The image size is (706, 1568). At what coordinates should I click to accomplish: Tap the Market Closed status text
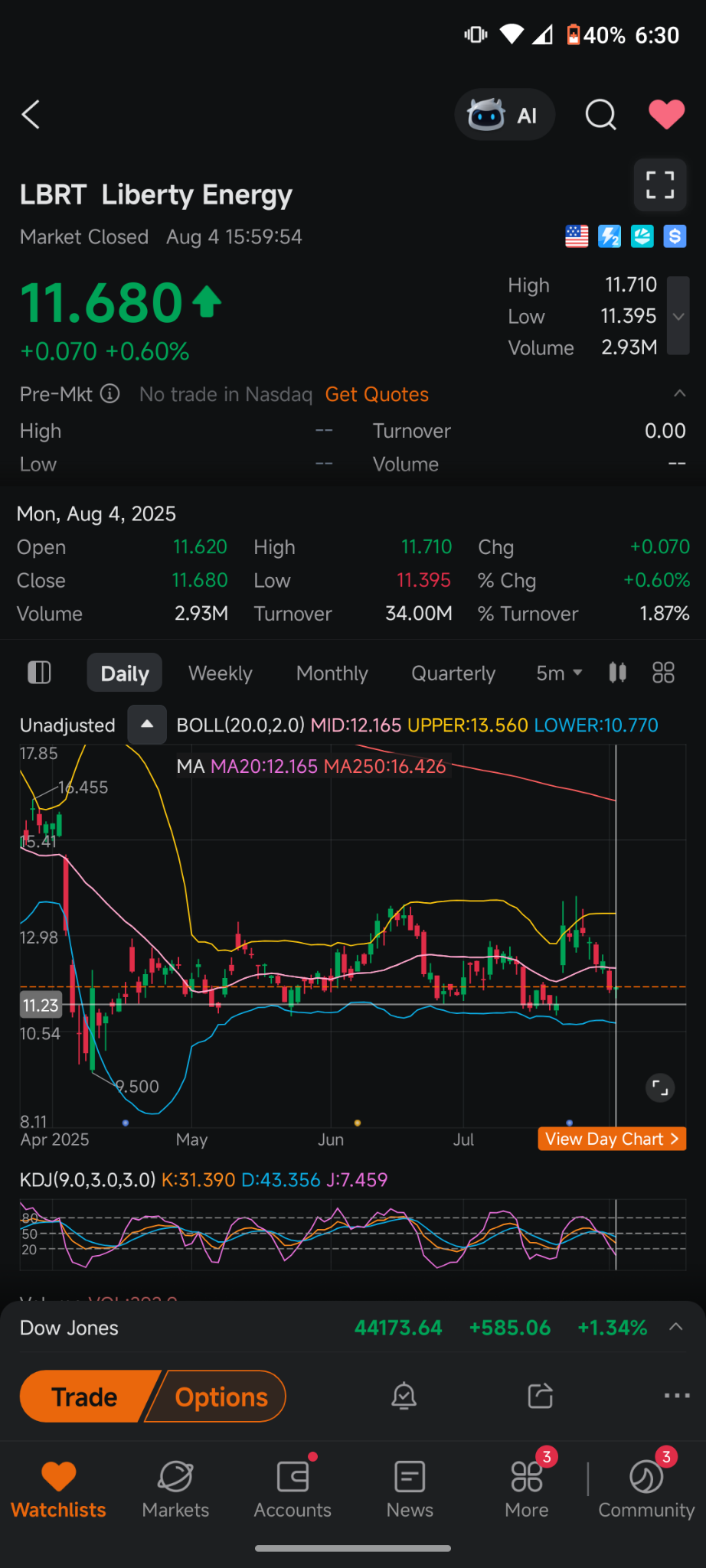(84, 236)
